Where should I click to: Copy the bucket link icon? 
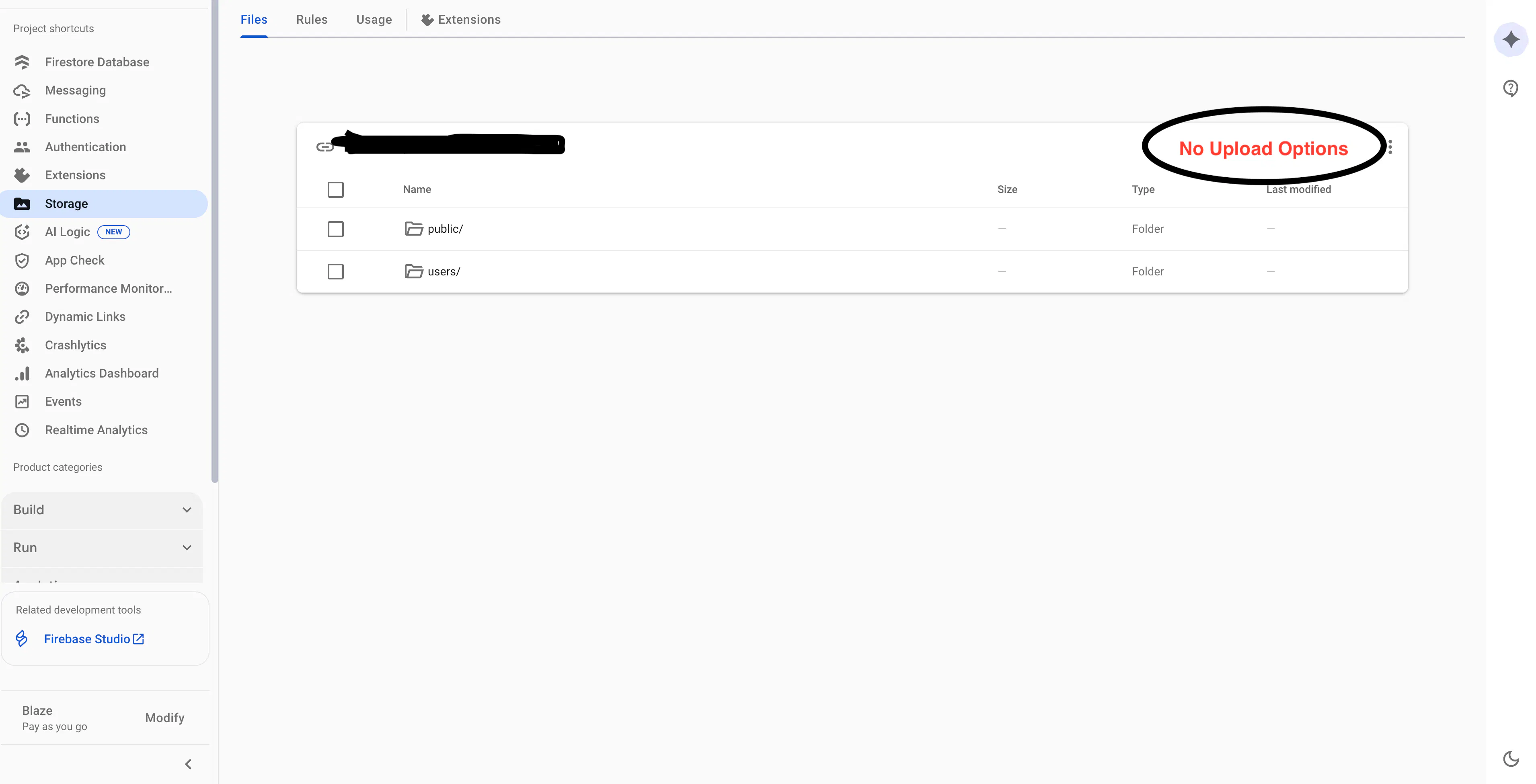324,147
